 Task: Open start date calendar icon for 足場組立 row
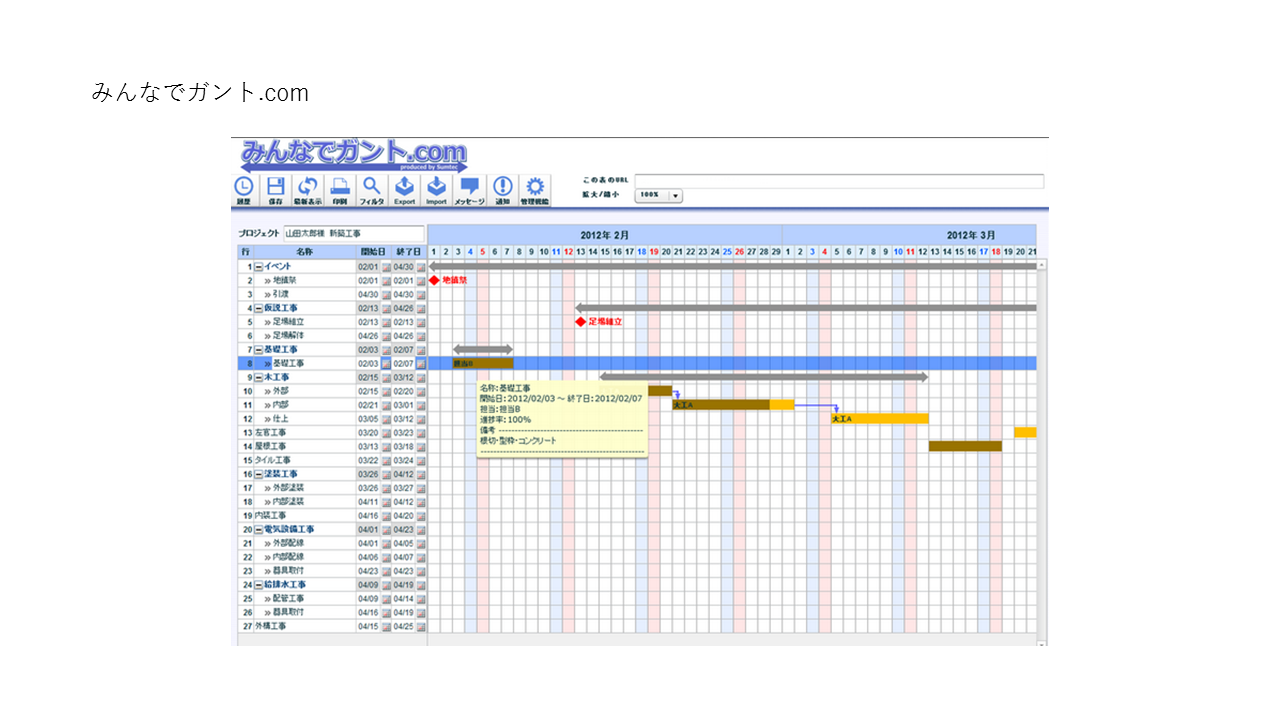(386, 323)
